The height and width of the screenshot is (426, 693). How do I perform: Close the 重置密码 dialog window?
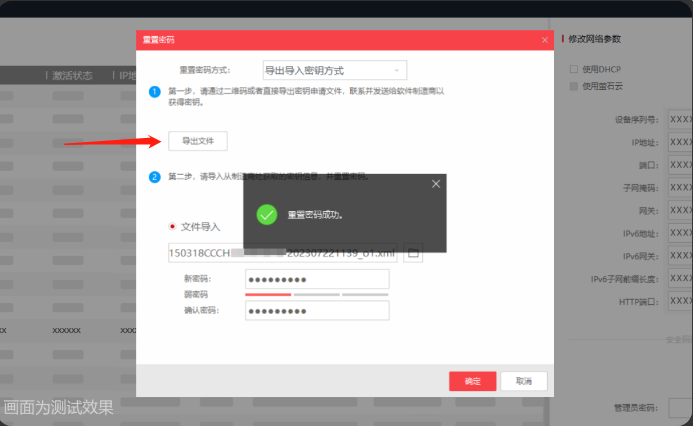544,40
